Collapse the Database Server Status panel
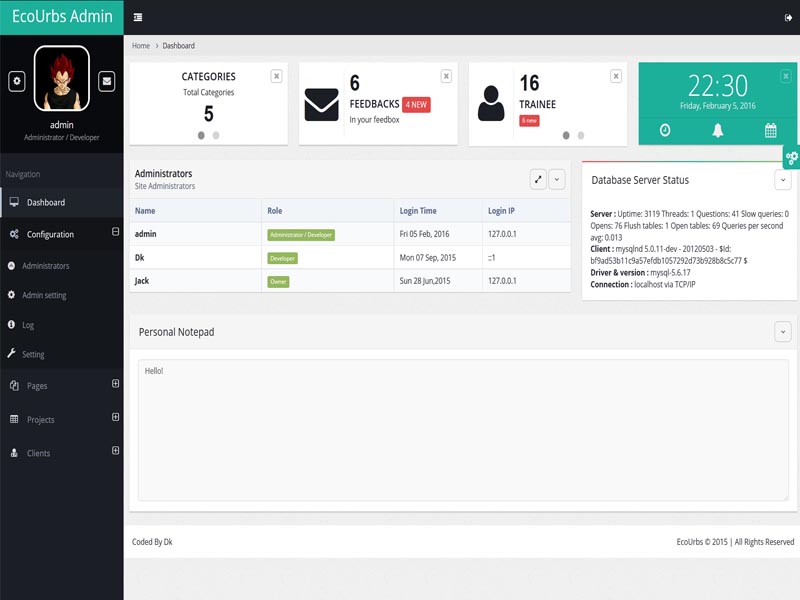 point(783,180)
